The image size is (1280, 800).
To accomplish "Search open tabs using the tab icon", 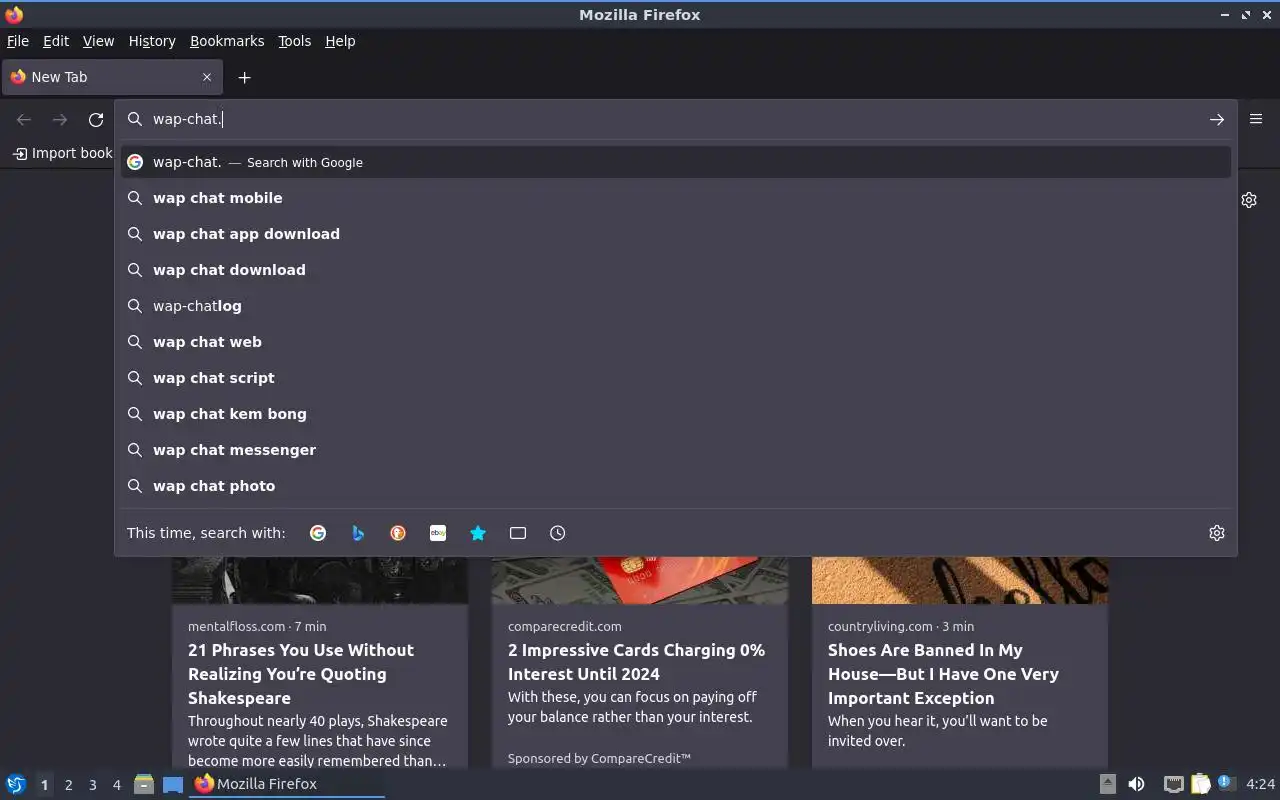I will pos(518,533).
